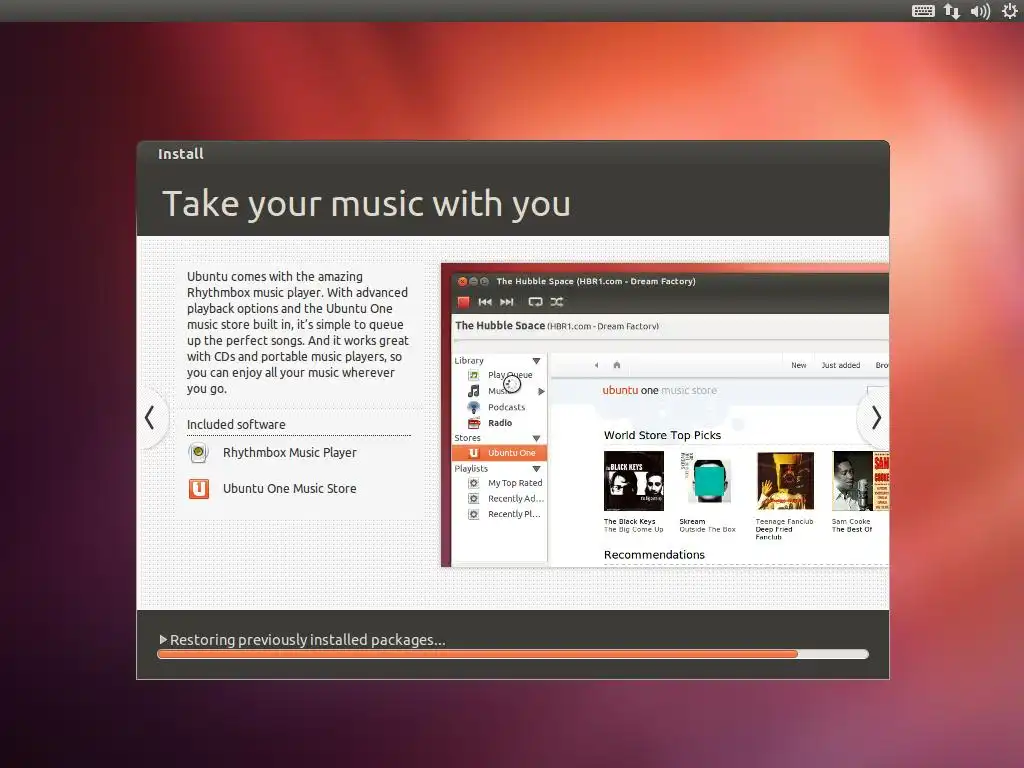The image size is (1024, 768).
Task: Click the Rhythmbox preview close button
Action: [x=462, y=281]
